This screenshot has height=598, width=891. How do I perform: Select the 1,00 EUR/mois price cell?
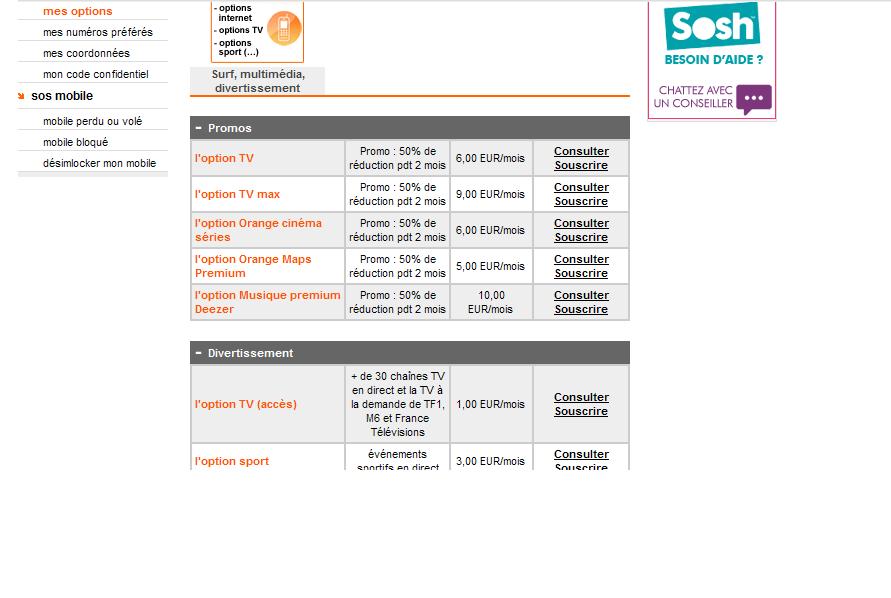click(x=491, y=404)
